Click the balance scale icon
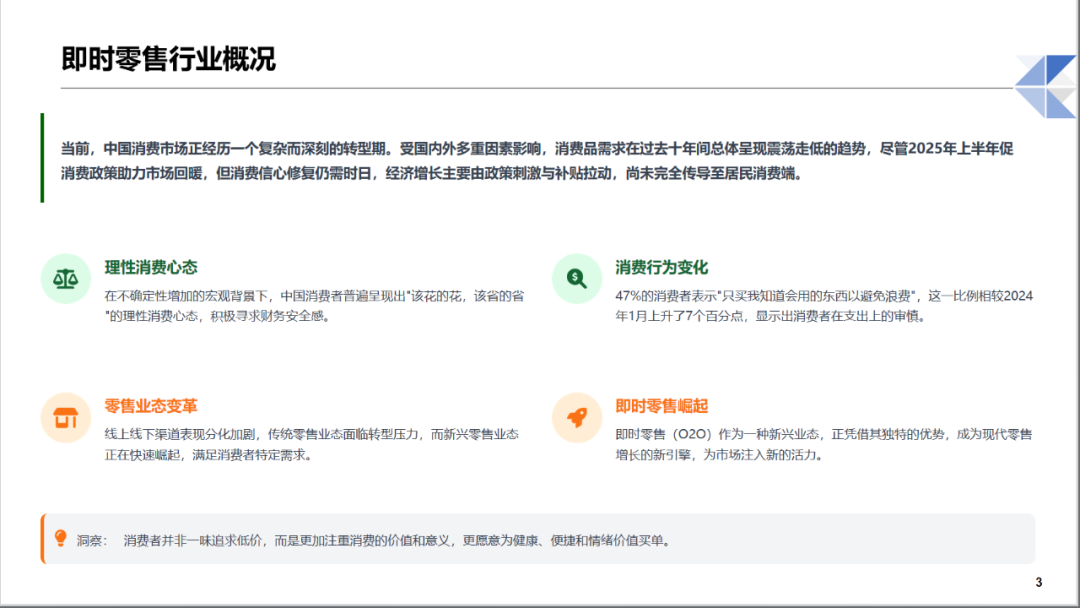The height and width of the screenshot is (608, 1080). coord(66,279)
